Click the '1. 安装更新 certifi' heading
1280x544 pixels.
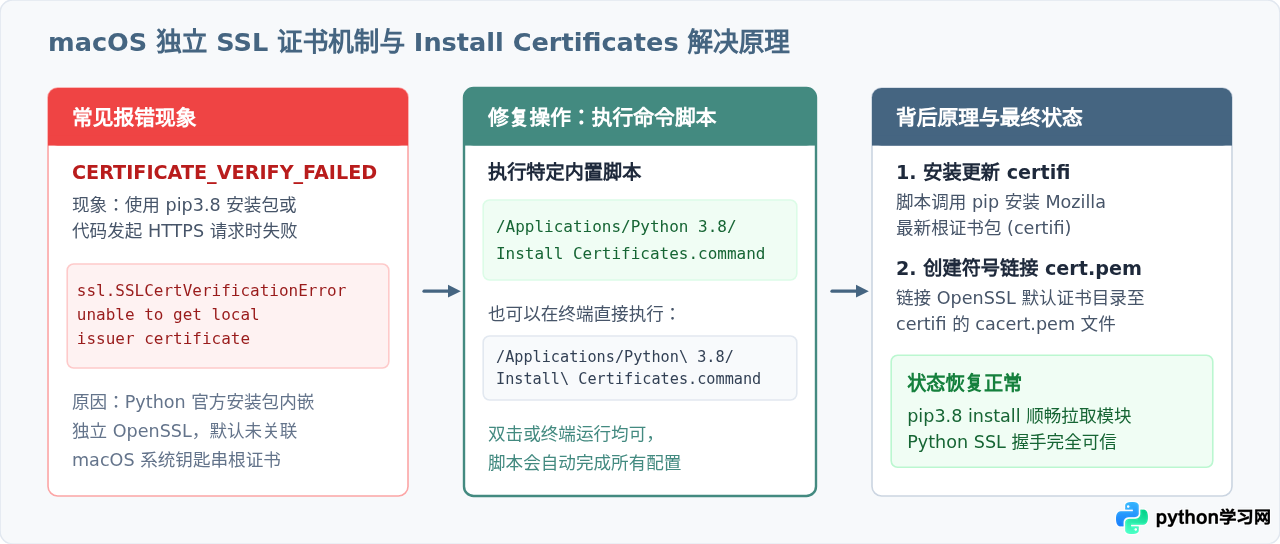coord(983,172)
